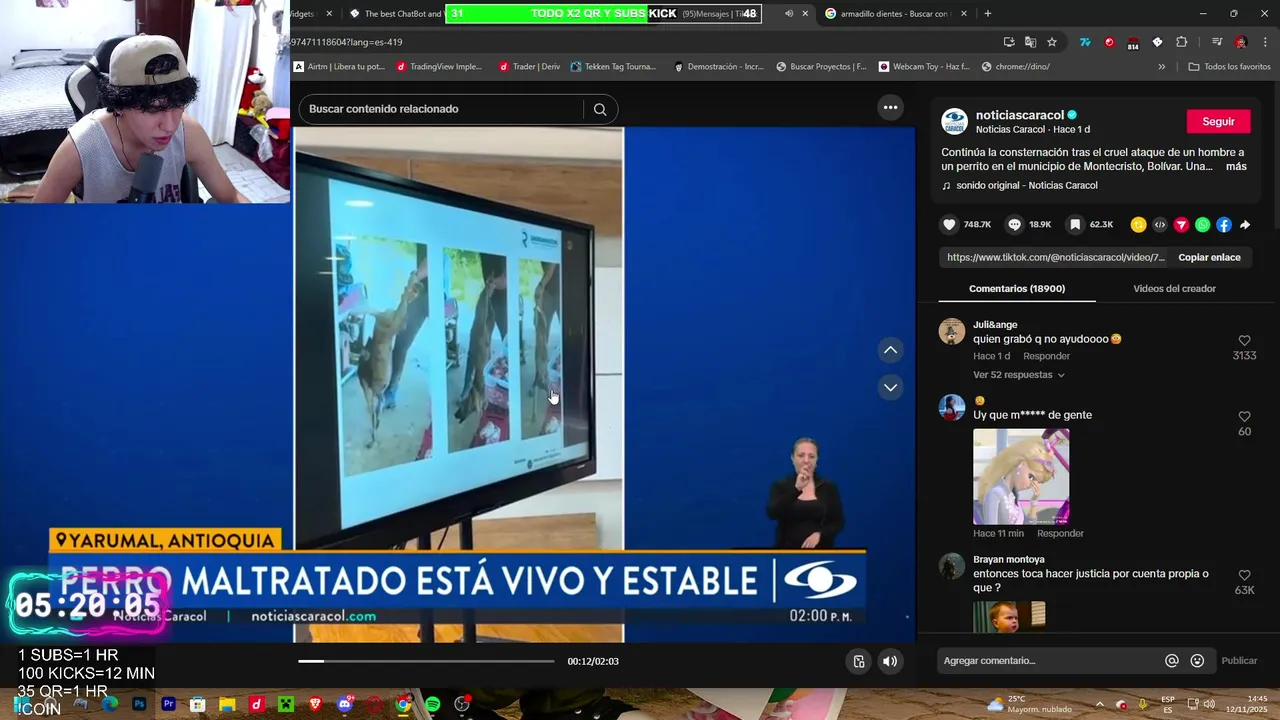
Task: Go to previous video with up arrow
Action: click(890, 350)
